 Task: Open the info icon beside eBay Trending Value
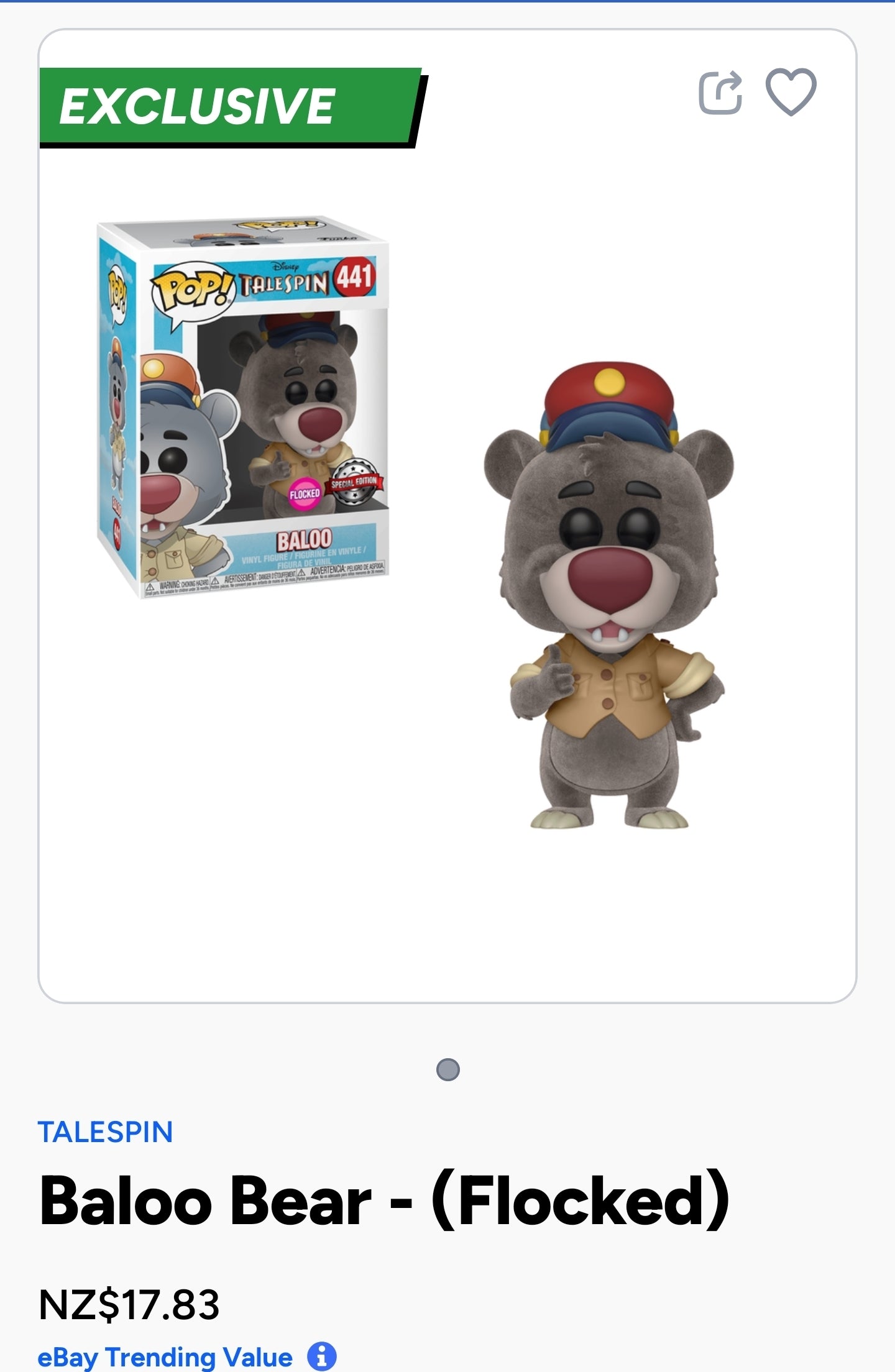321,1356
